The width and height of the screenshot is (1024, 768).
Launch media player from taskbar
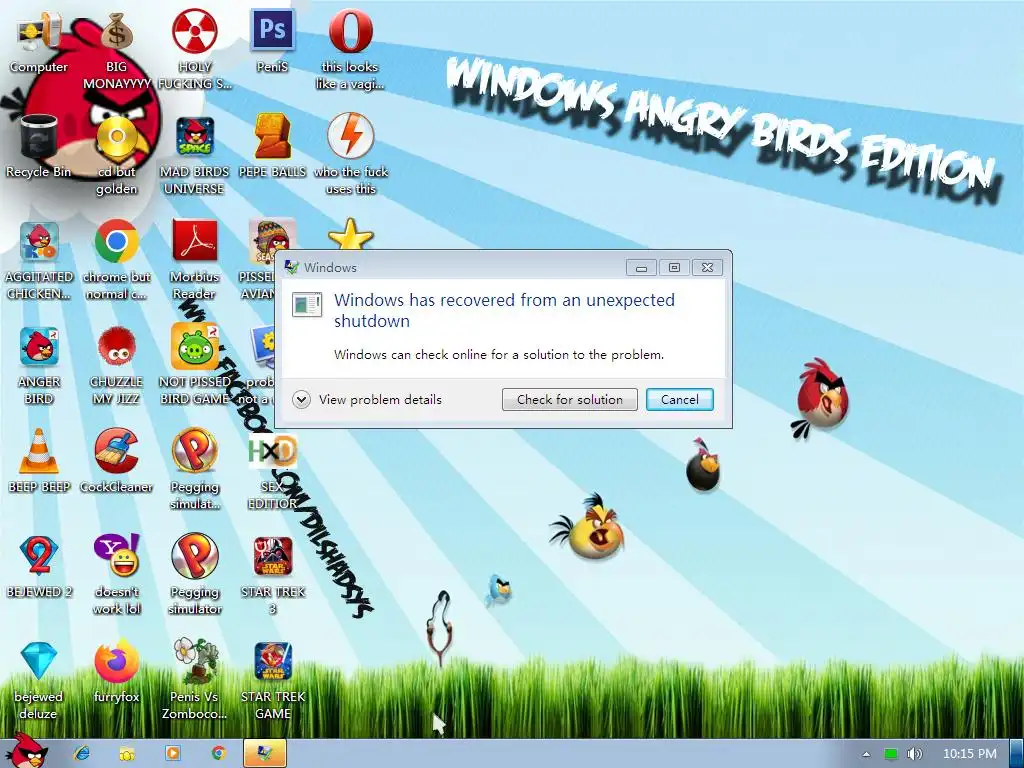[x=173, y=754]
